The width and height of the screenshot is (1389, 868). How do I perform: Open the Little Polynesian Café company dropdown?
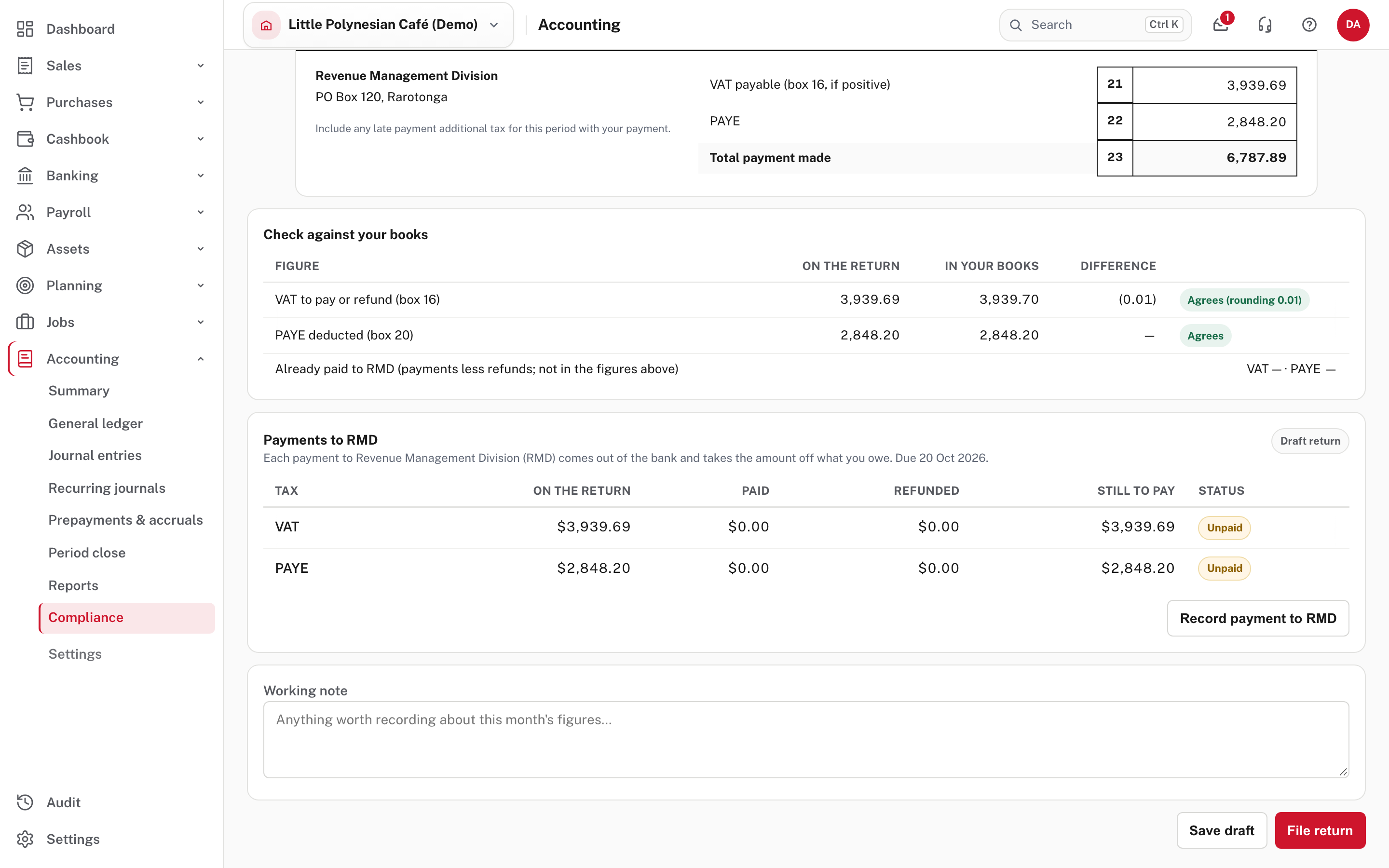click(378, 25)
